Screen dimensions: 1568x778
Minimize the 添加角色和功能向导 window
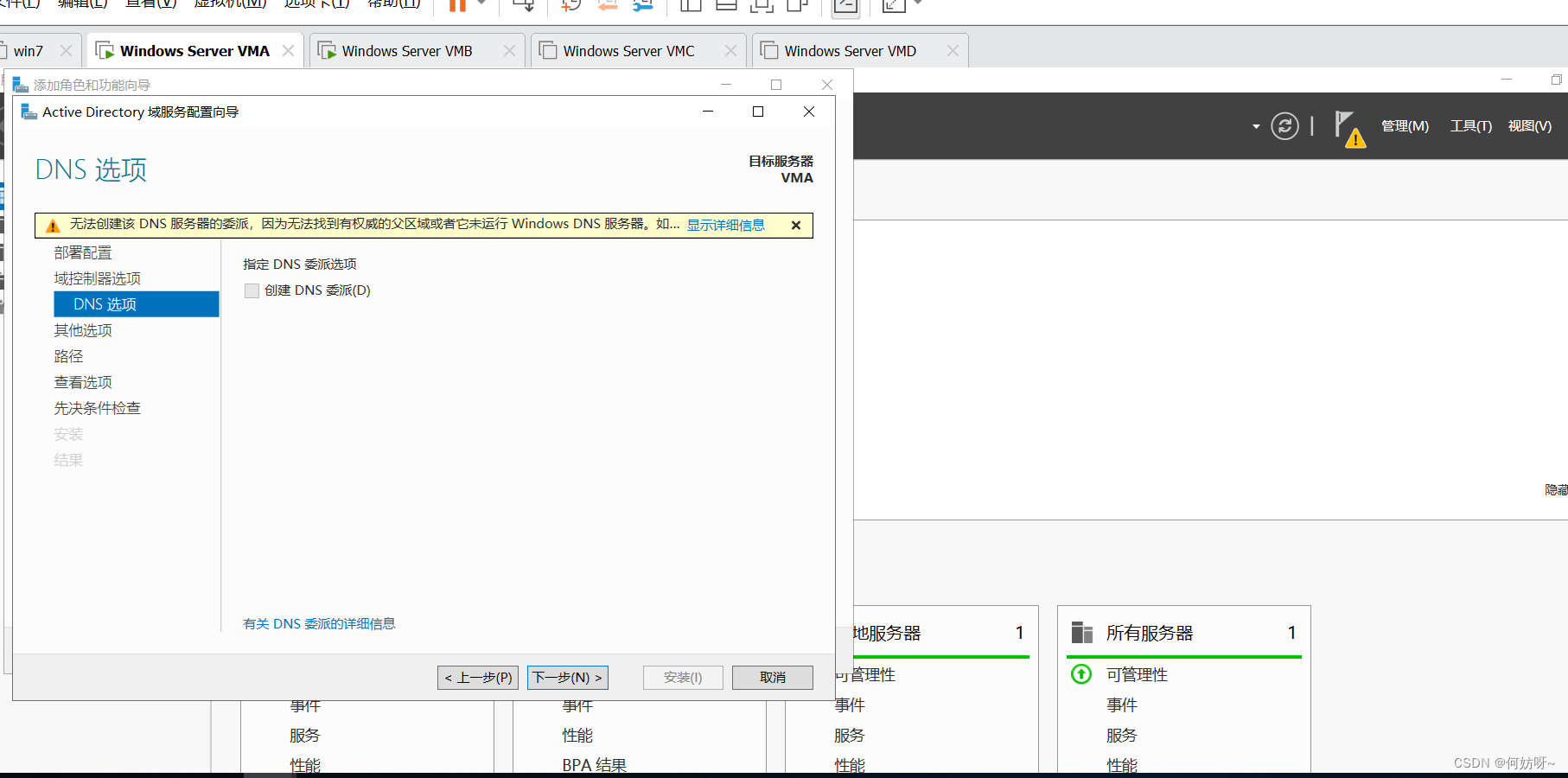coord(726,85)
